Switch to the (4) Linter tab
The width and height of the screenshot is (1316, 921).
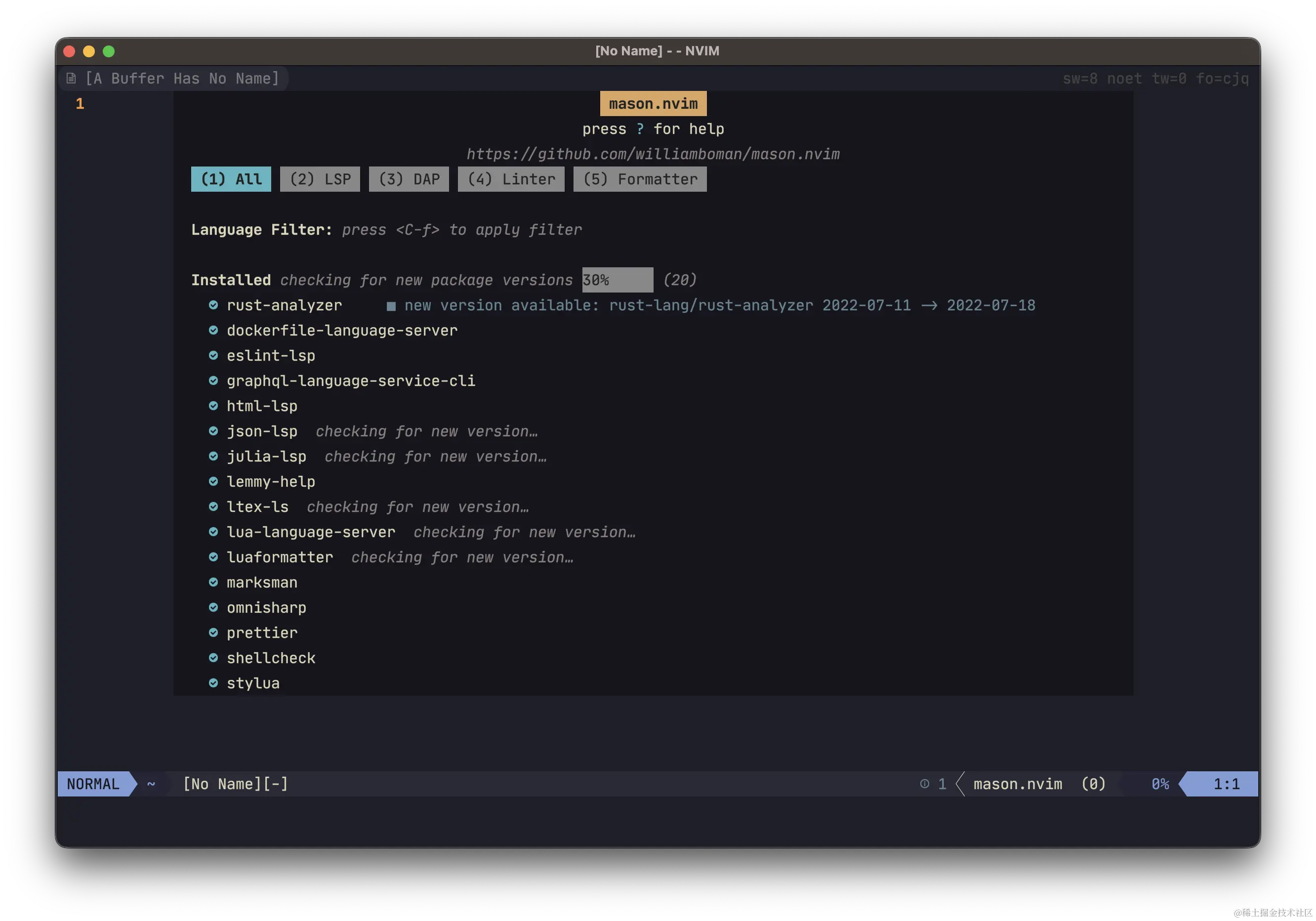511,179
